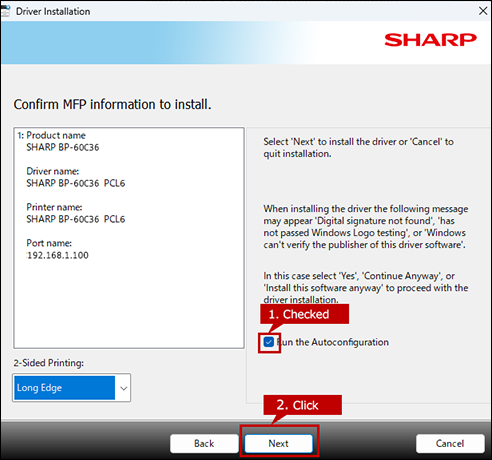Click the '2. Click' red callout label
The image size is (492, 460).
(303, 405)
